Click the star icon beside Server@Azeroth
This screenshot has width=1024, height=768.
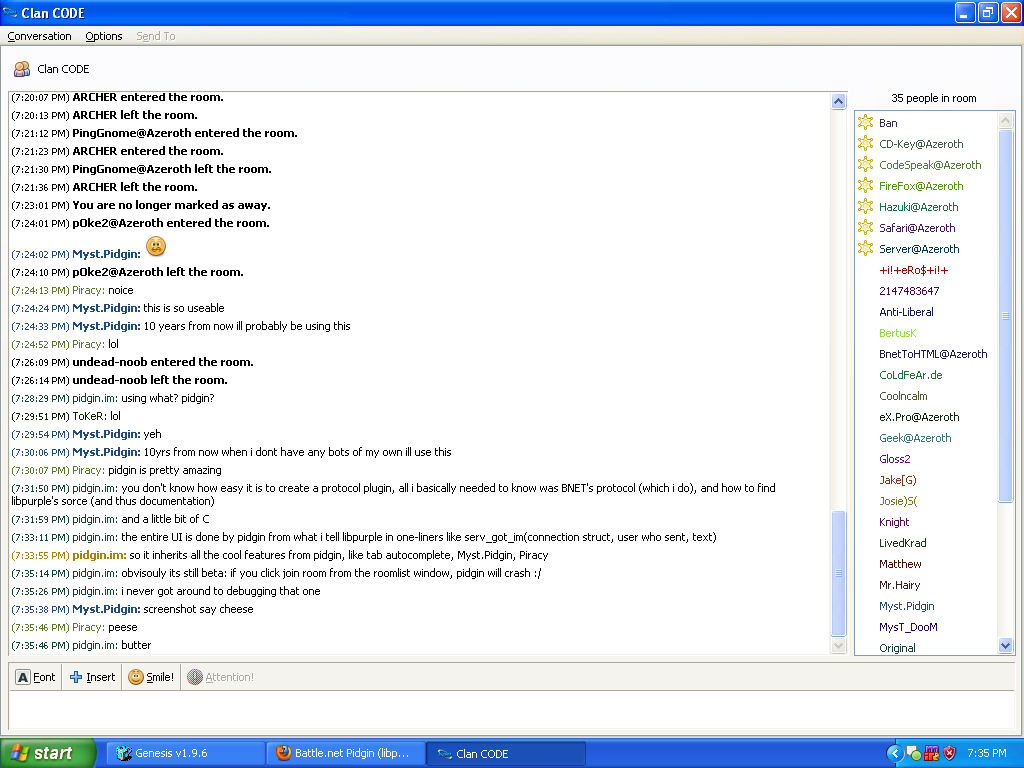866,249
